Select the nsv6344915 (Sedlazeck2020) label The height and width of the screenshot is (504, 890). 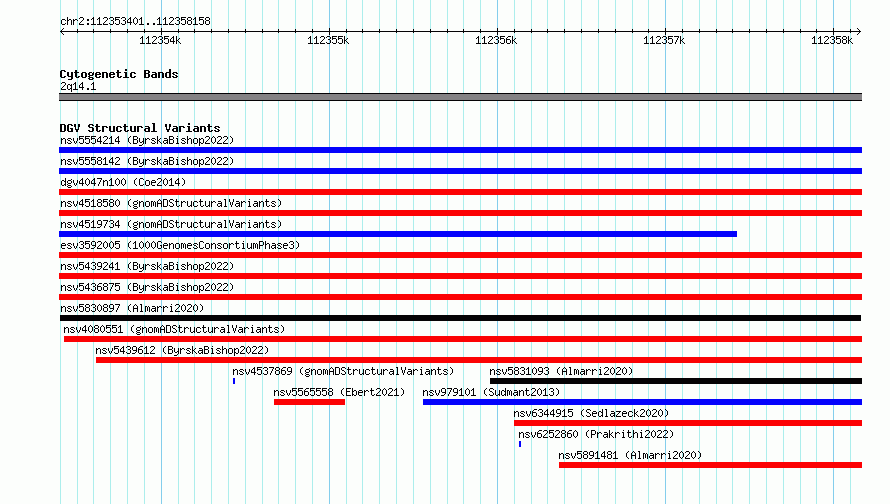point(591,413)
